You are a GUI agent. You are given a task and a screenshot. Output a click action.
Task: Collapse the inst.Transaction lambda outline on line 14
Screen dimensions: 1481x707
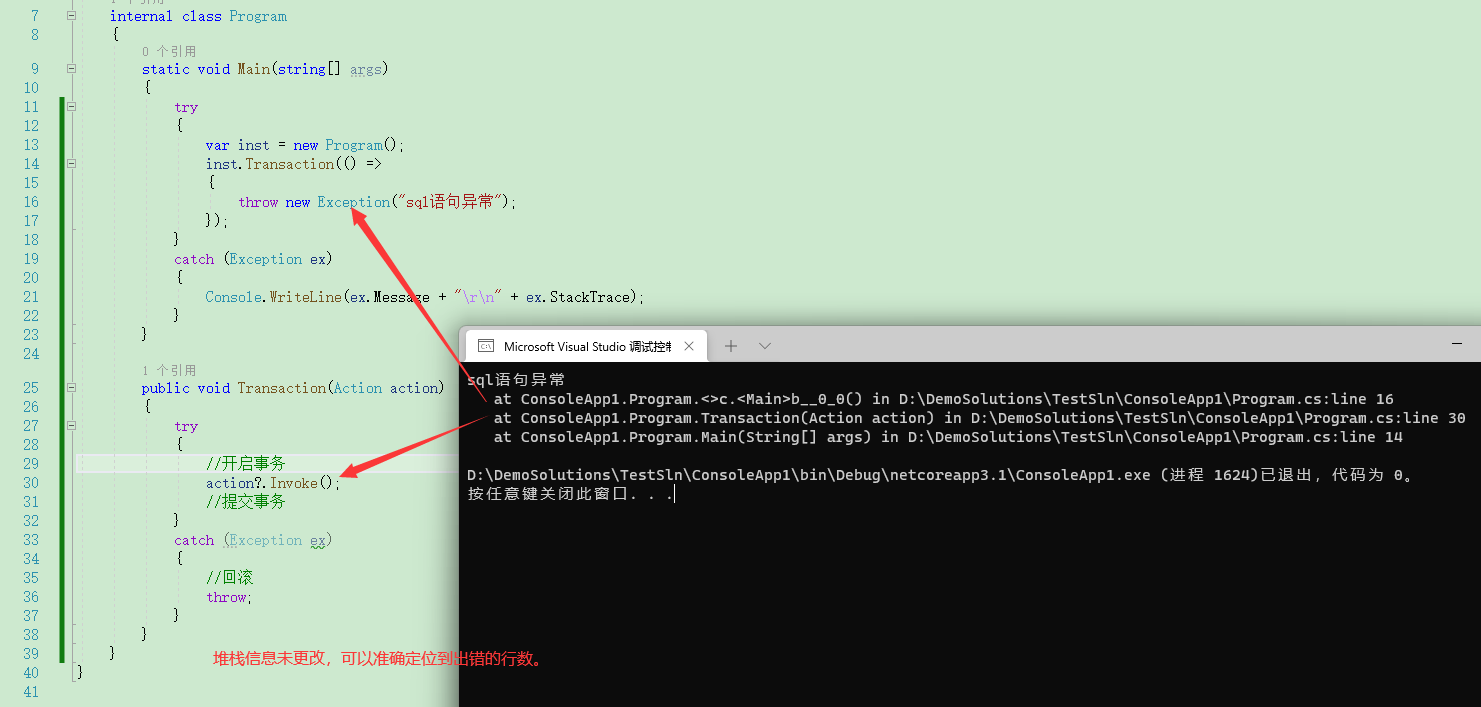(x=71, y=164)
